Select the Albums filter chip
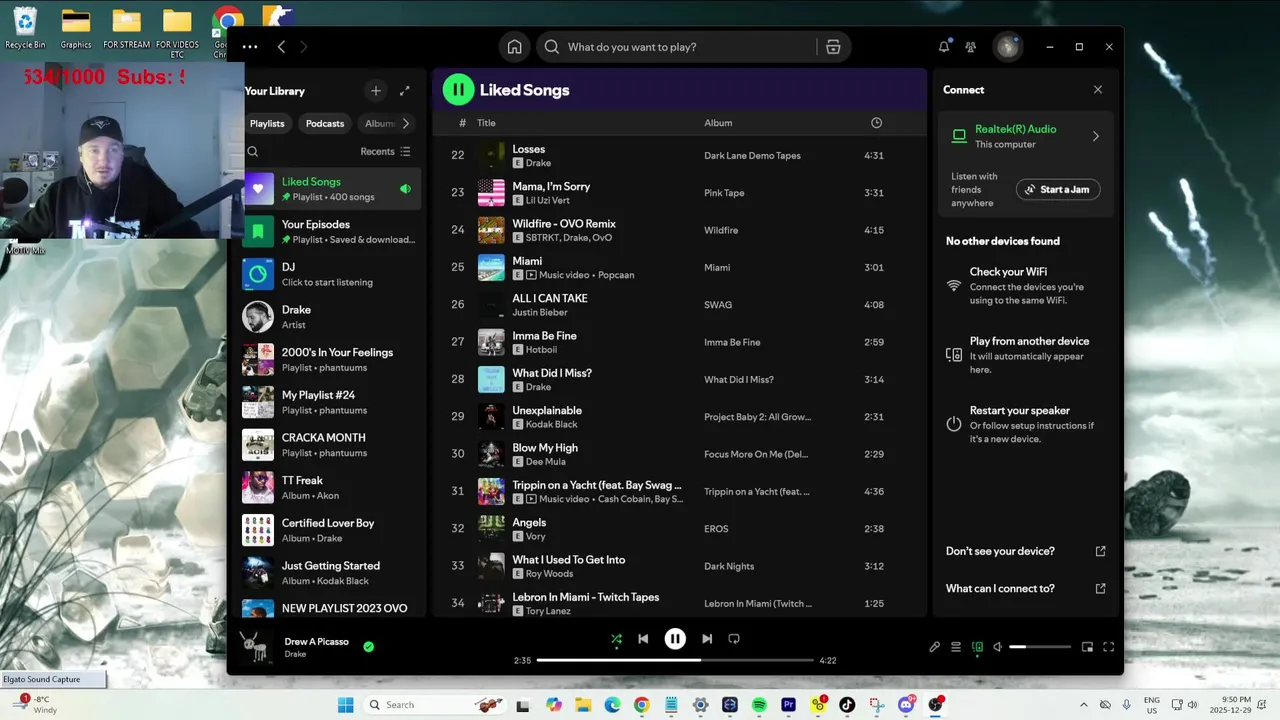 point(380,123)
